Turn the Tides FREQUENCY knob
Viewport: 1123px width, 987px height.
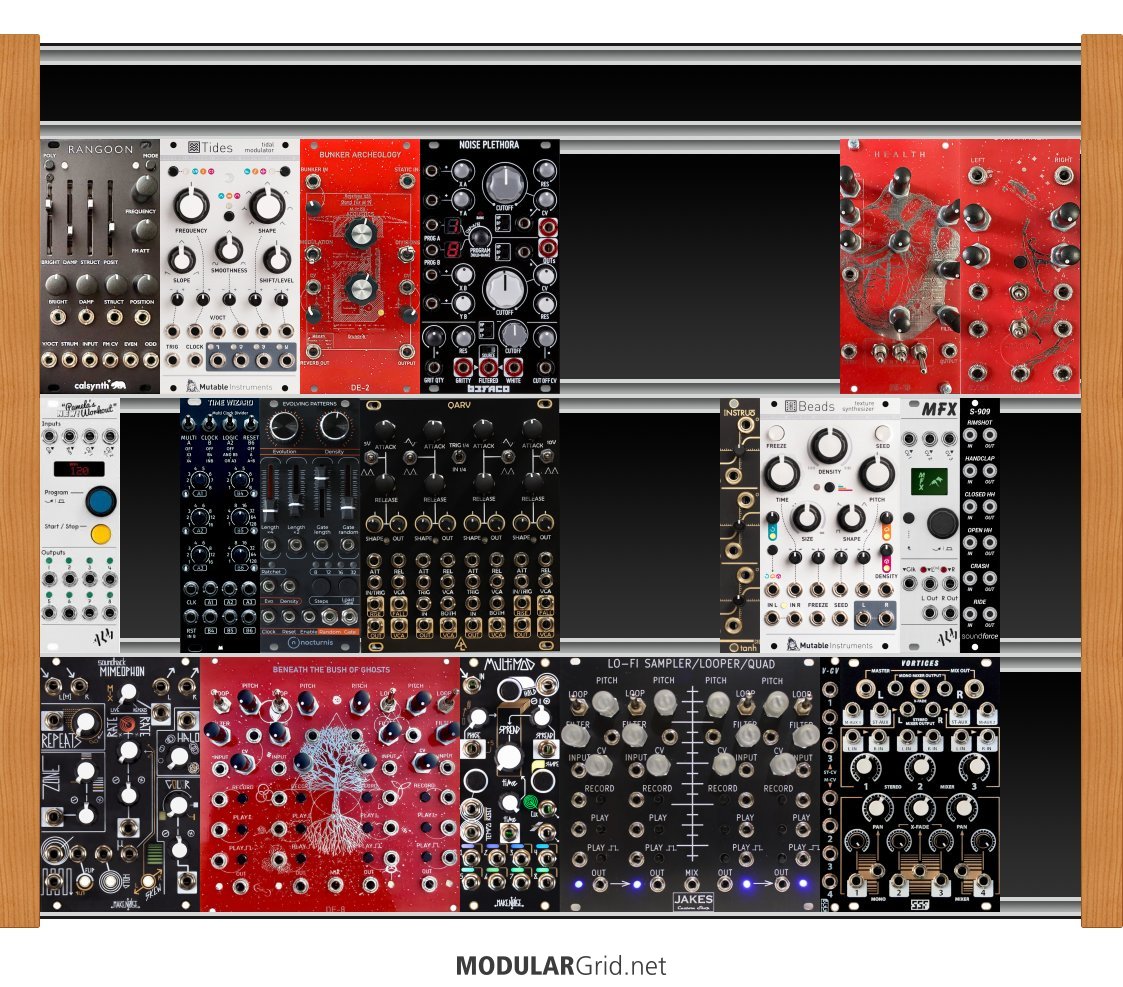coord(192,204)
